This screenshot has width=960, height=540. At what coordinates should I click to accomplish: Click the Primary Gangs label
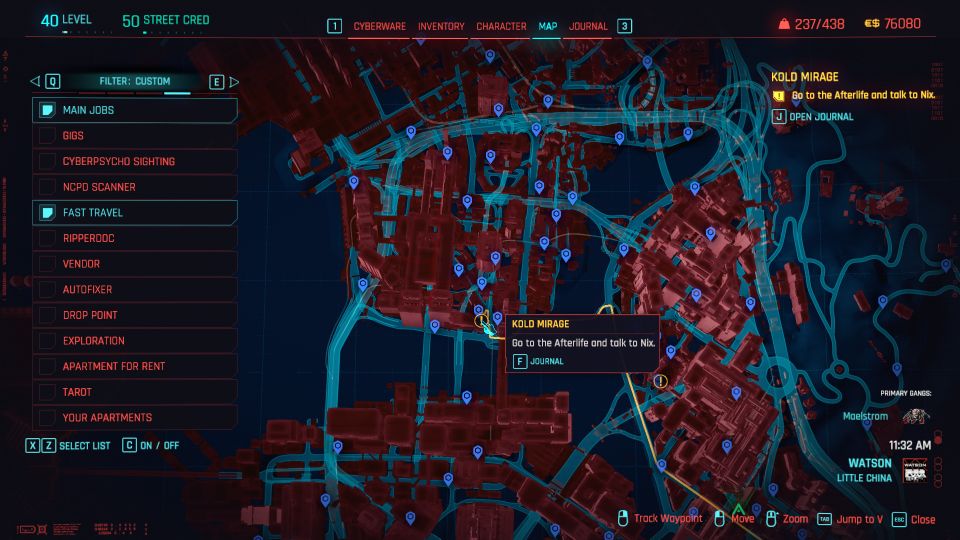pyautogui.click(x=906, y=393)
